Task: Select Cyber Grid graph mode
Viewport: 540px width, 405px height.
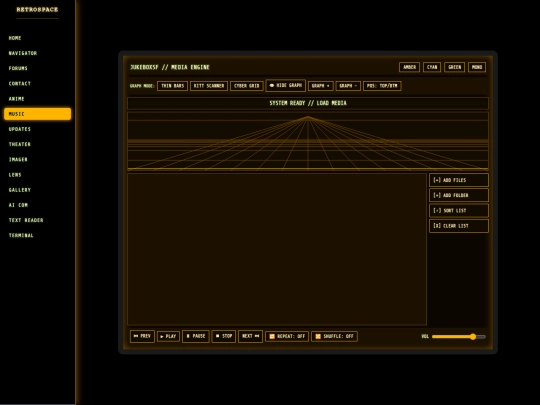Action: tap(247, 86)
